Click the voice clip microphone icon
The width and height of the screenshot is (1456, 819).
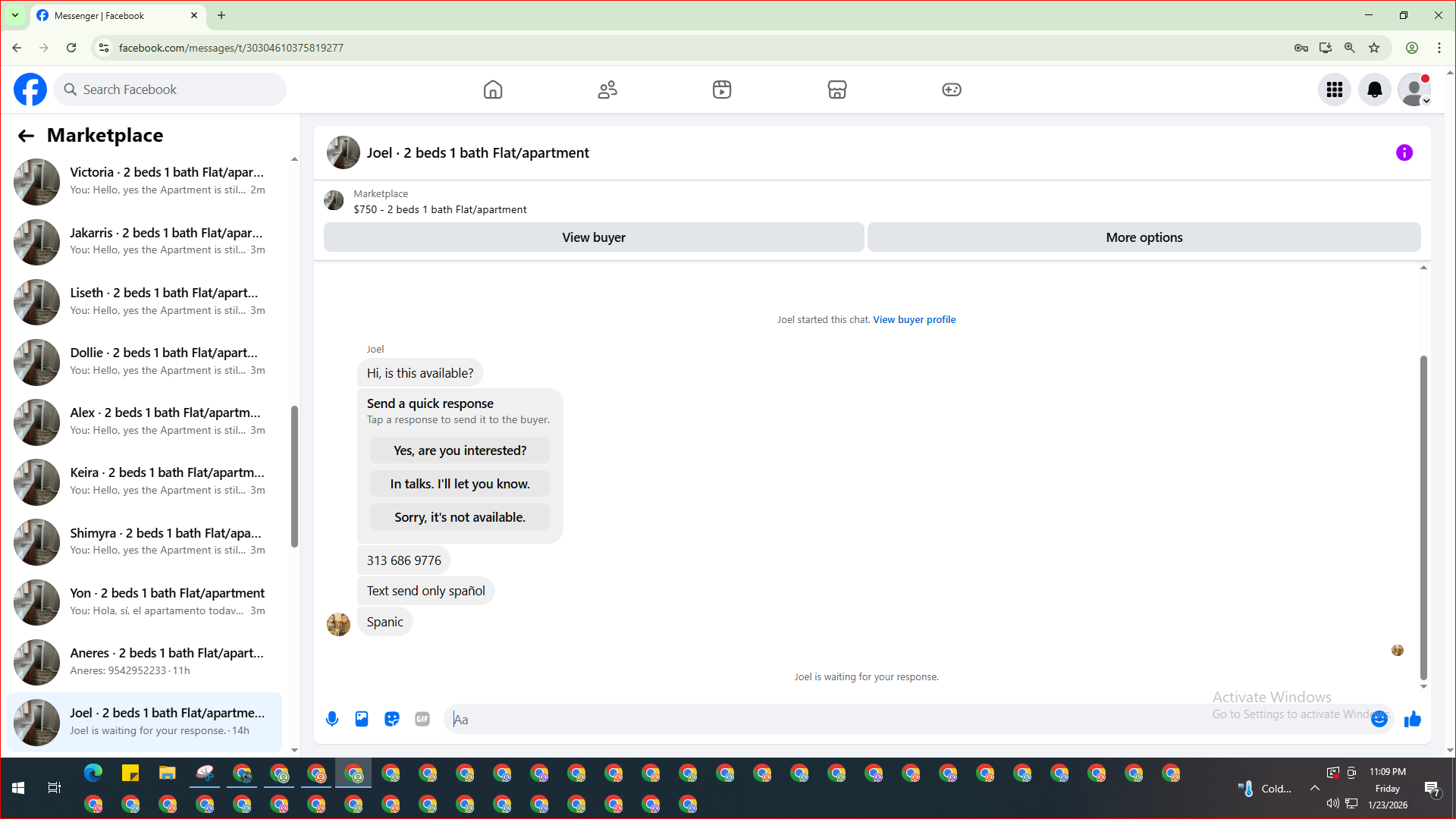pyautogui.click(x=331, y=719)
